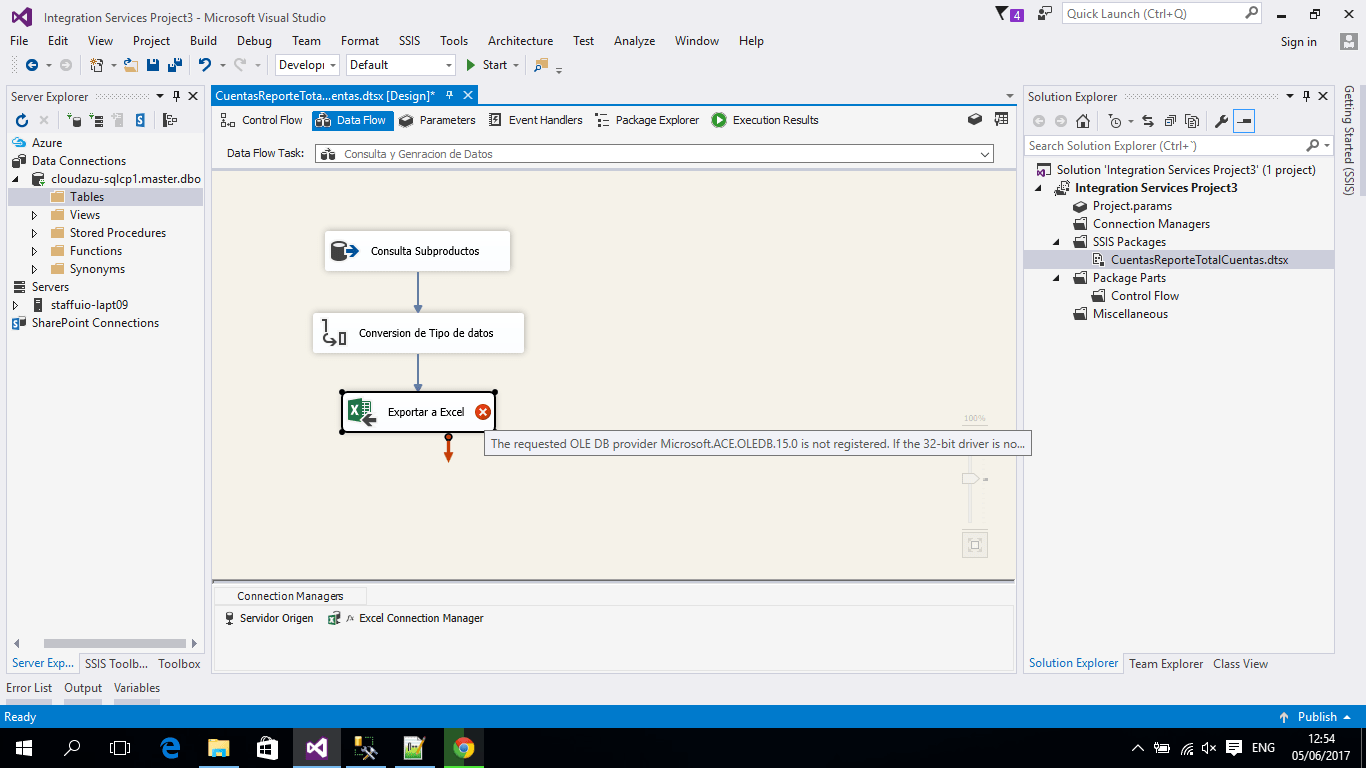Open the SSIS menu

409,41
